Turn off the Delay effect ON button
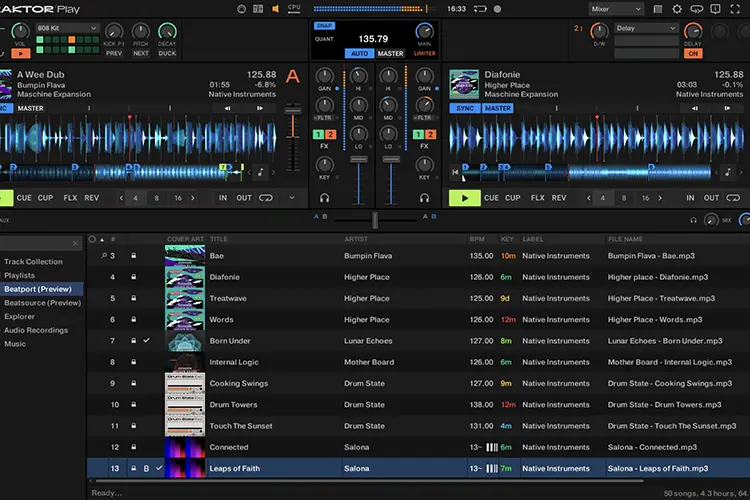750x500 pixels. tap(693, 54)
